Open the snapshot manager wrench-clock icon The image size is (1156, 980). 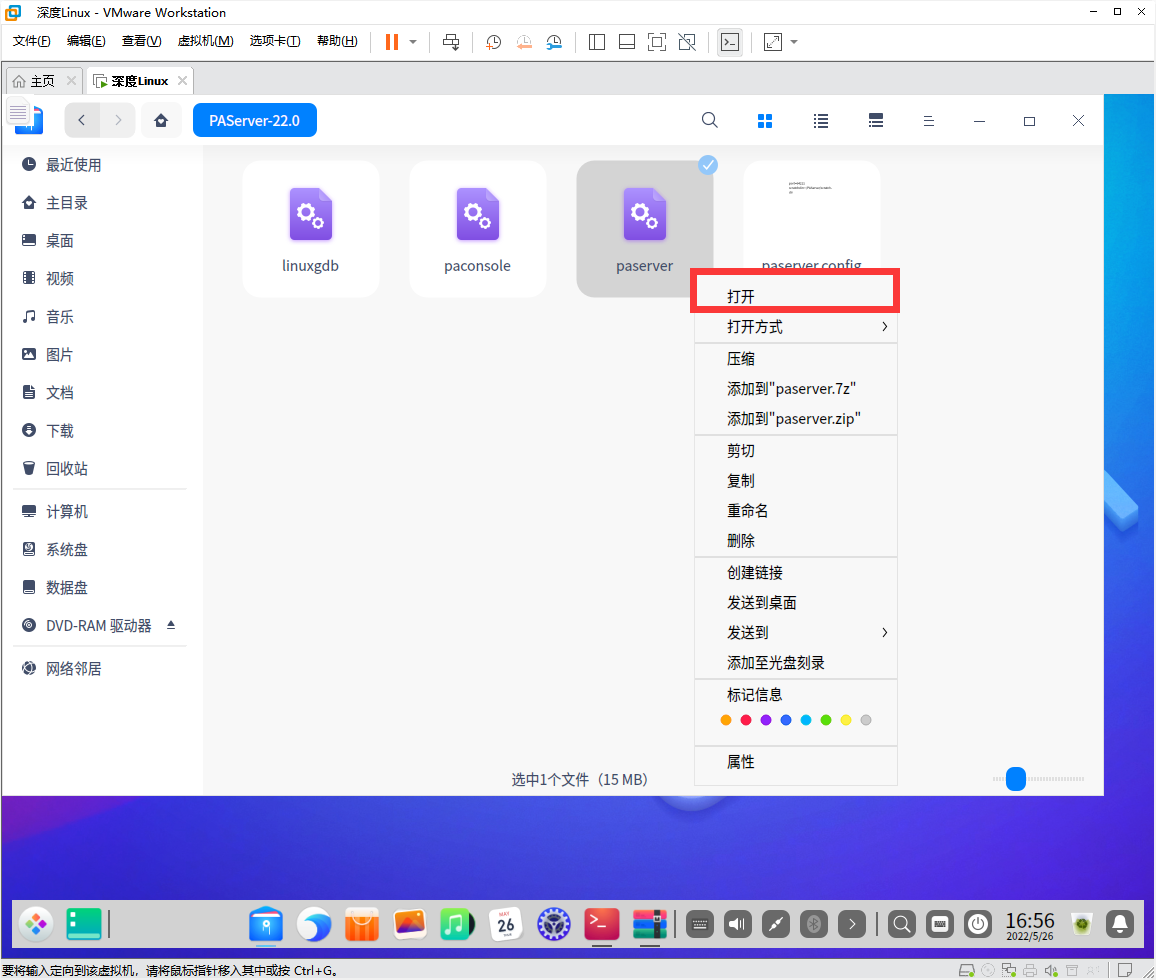[554, 42]
